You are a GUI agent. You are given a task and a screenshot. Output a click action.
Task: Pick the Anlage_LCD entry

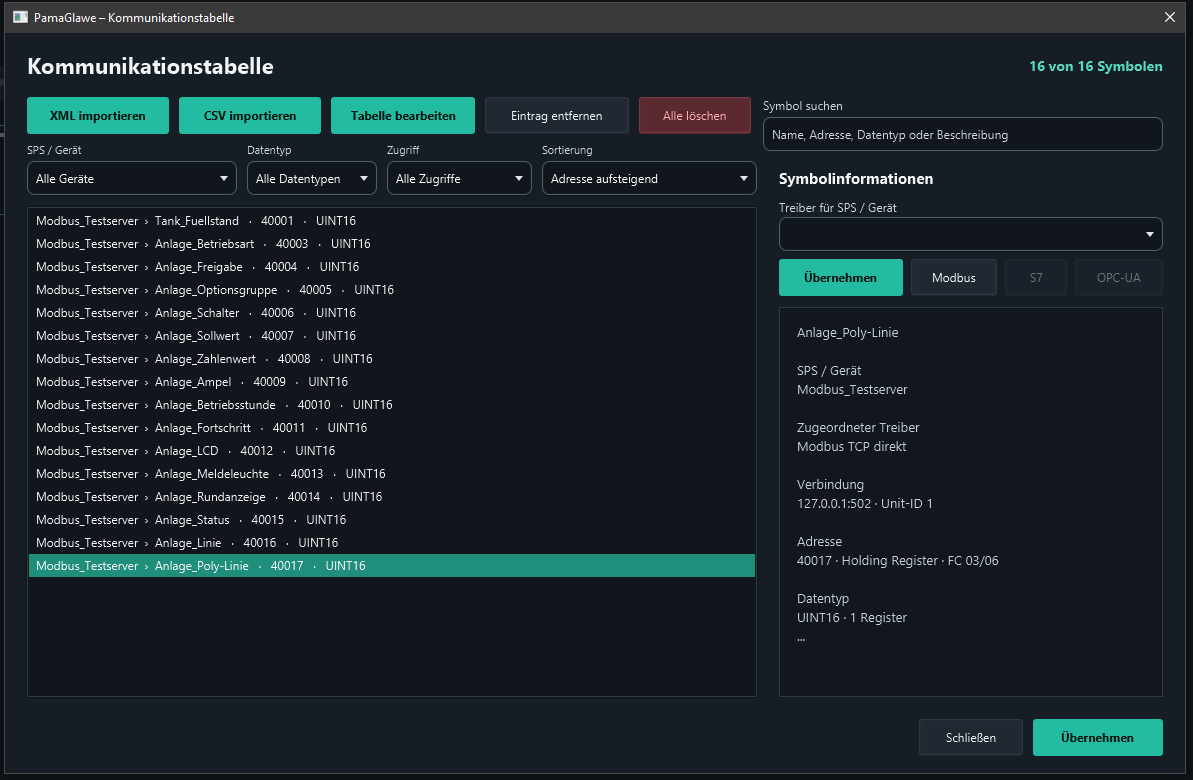(392, 450)
